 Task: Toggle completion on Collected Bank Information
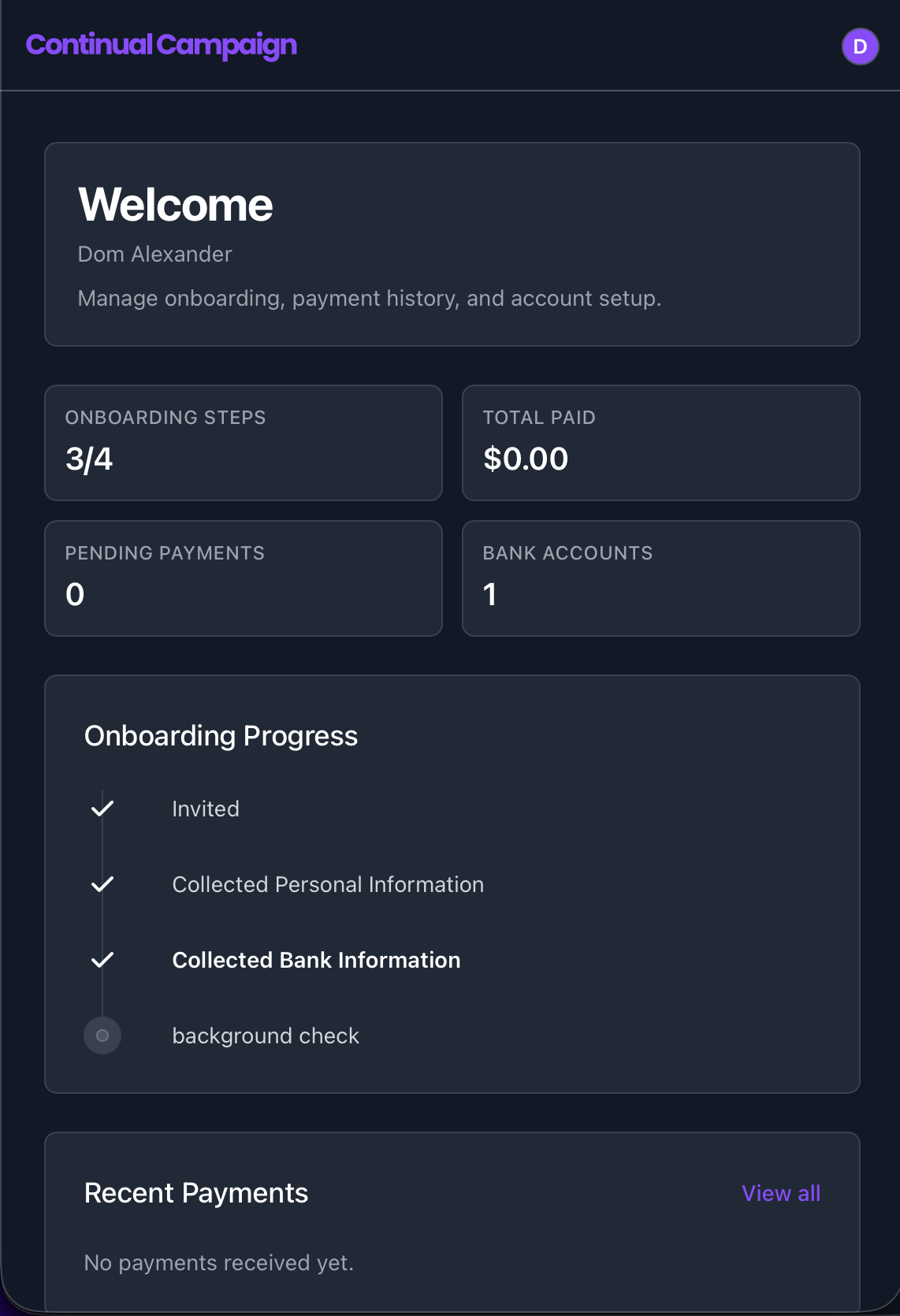(x=102, y=960)
